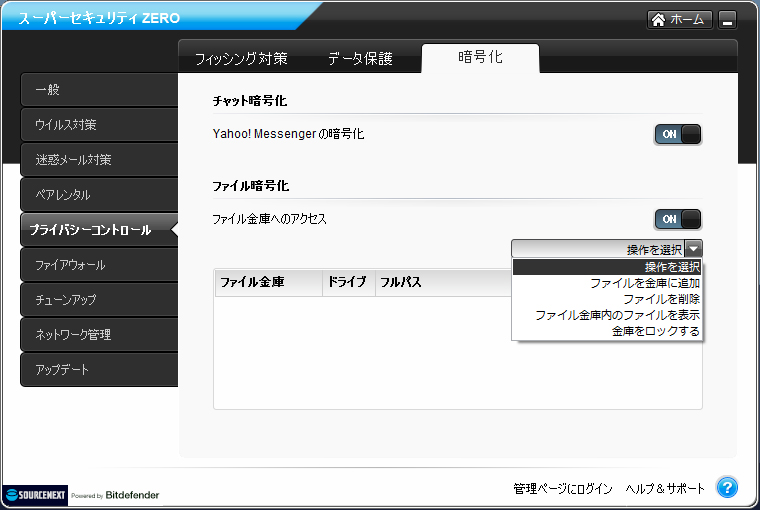This screenshot has height=510, width=760.
Task: Choose 金庫をロックする from the list
Action: click(x=655, y=331)
